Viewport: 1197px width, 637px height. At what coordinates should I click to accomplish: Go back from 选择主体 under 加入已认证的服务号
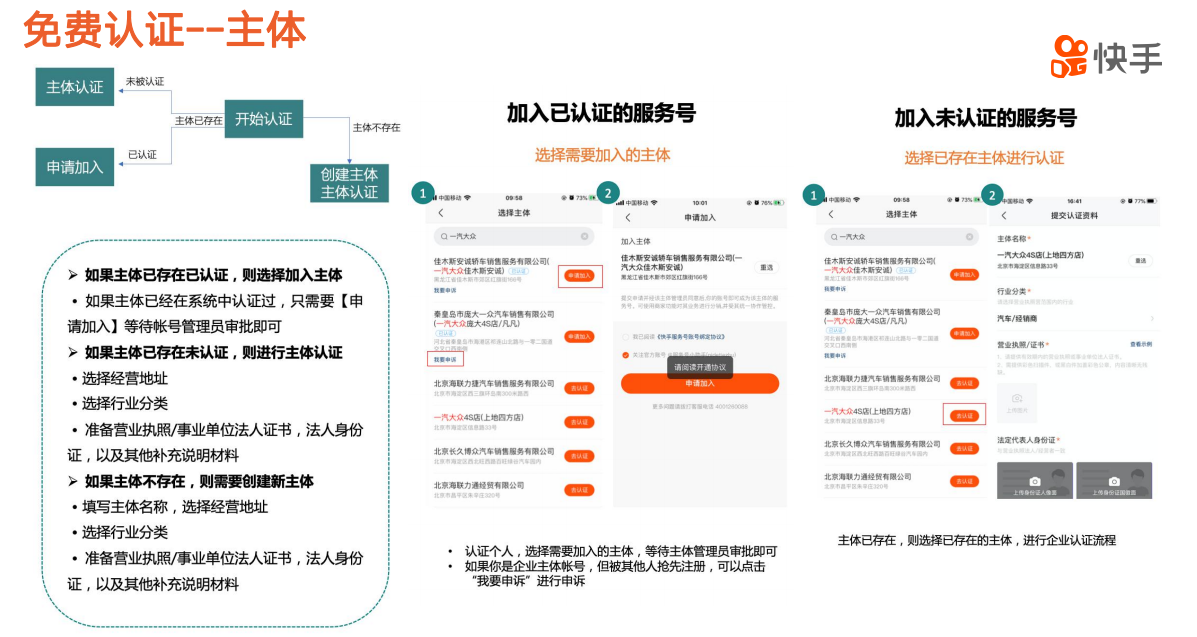pyautogui.click(x=441, y=213)
